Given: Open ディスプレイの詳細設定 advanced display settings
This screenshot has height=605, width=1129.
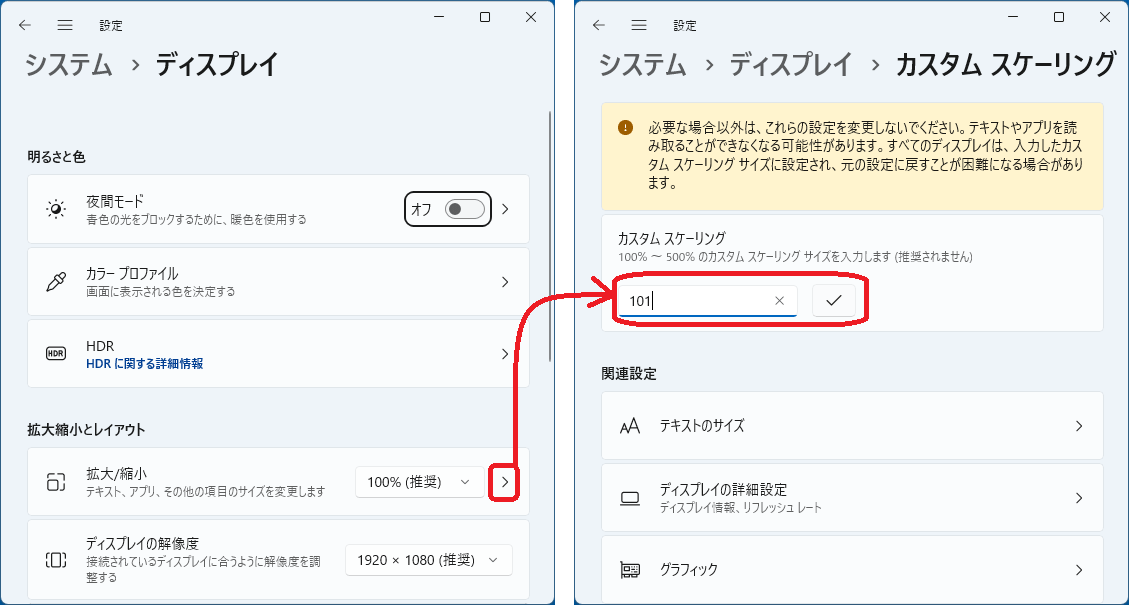Looking at the screenshot, I should pos(851,498).
